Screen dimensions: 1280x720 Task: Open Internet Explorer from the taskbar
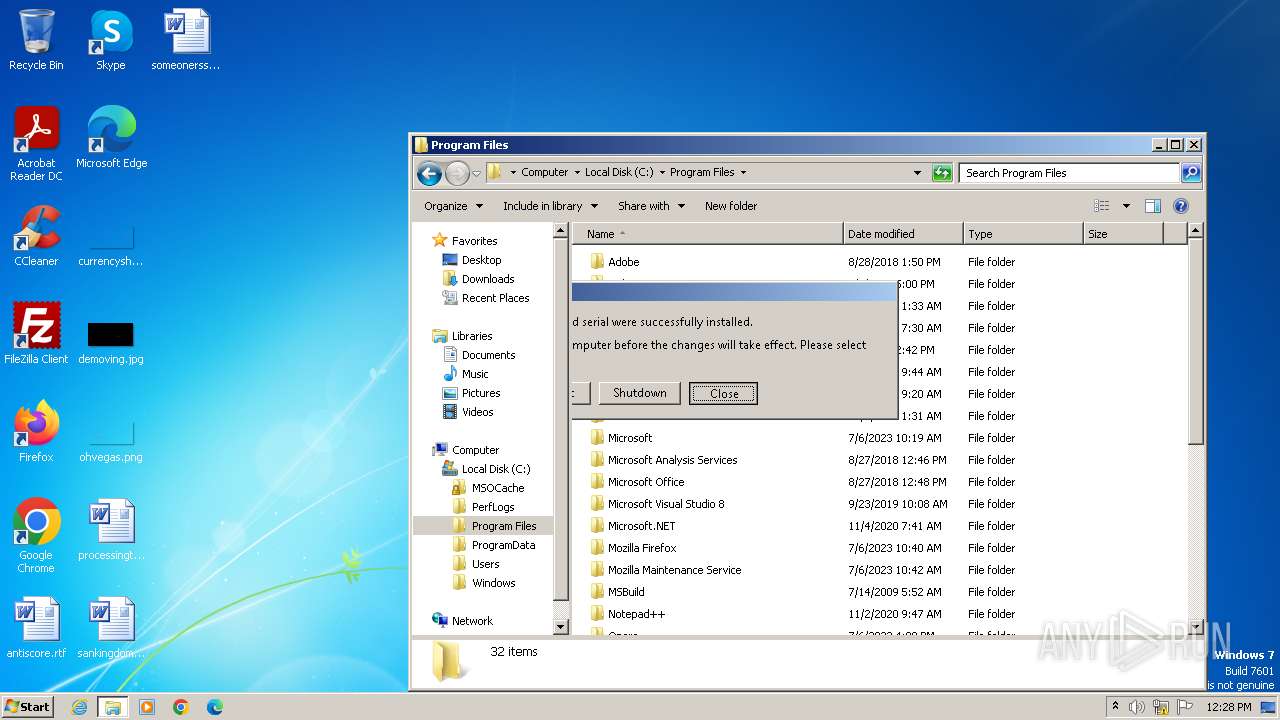click(x=79, y=707)
